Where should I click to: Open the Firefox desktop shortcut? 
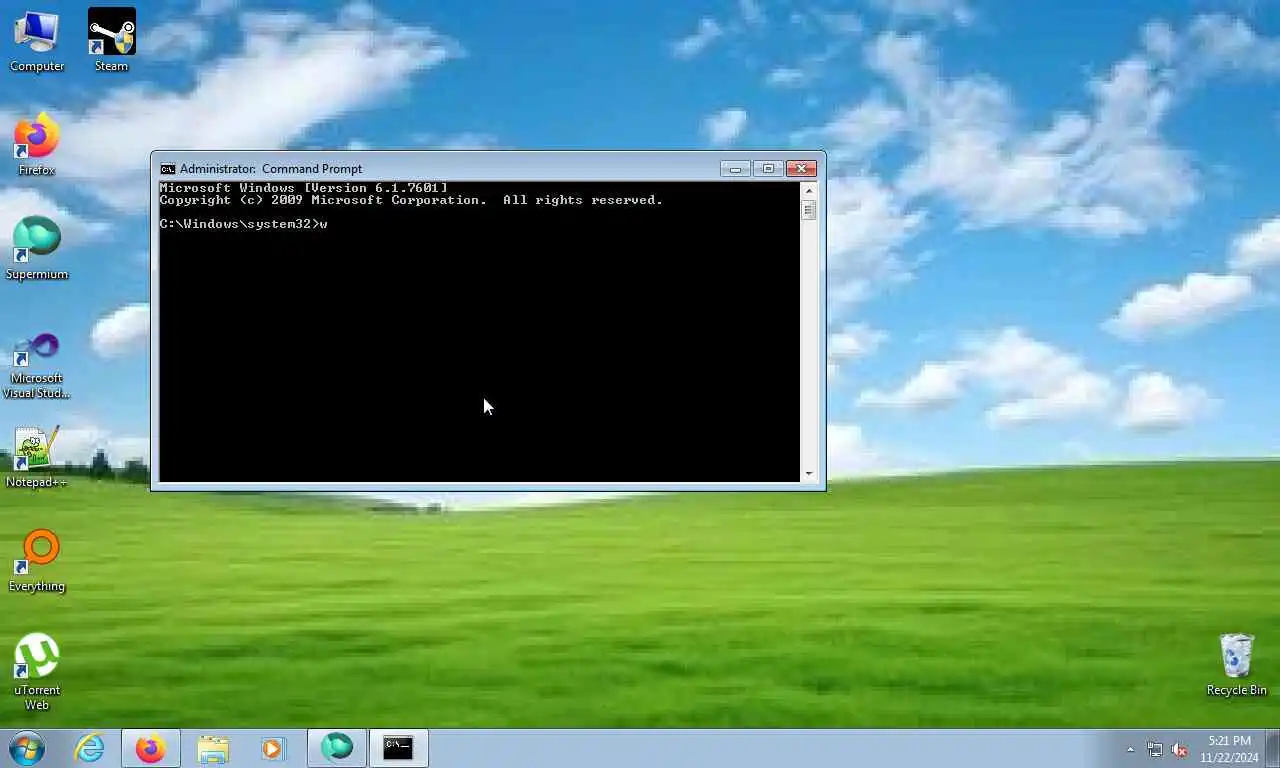37,145
